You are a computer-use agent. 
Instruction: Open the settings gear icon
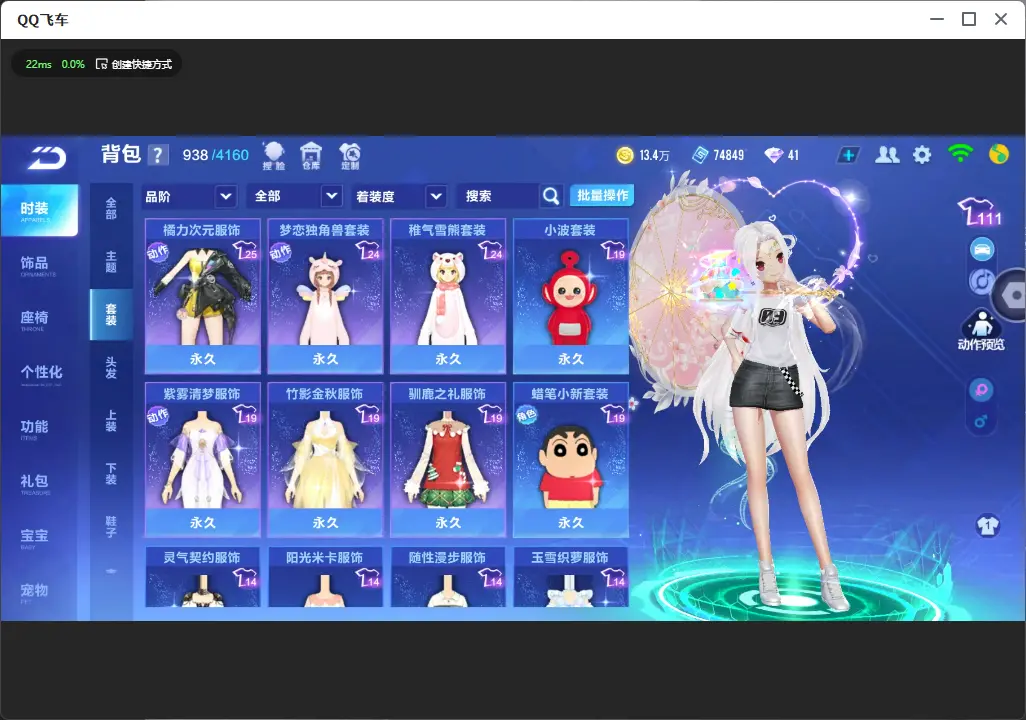click(x=922, y=155)
